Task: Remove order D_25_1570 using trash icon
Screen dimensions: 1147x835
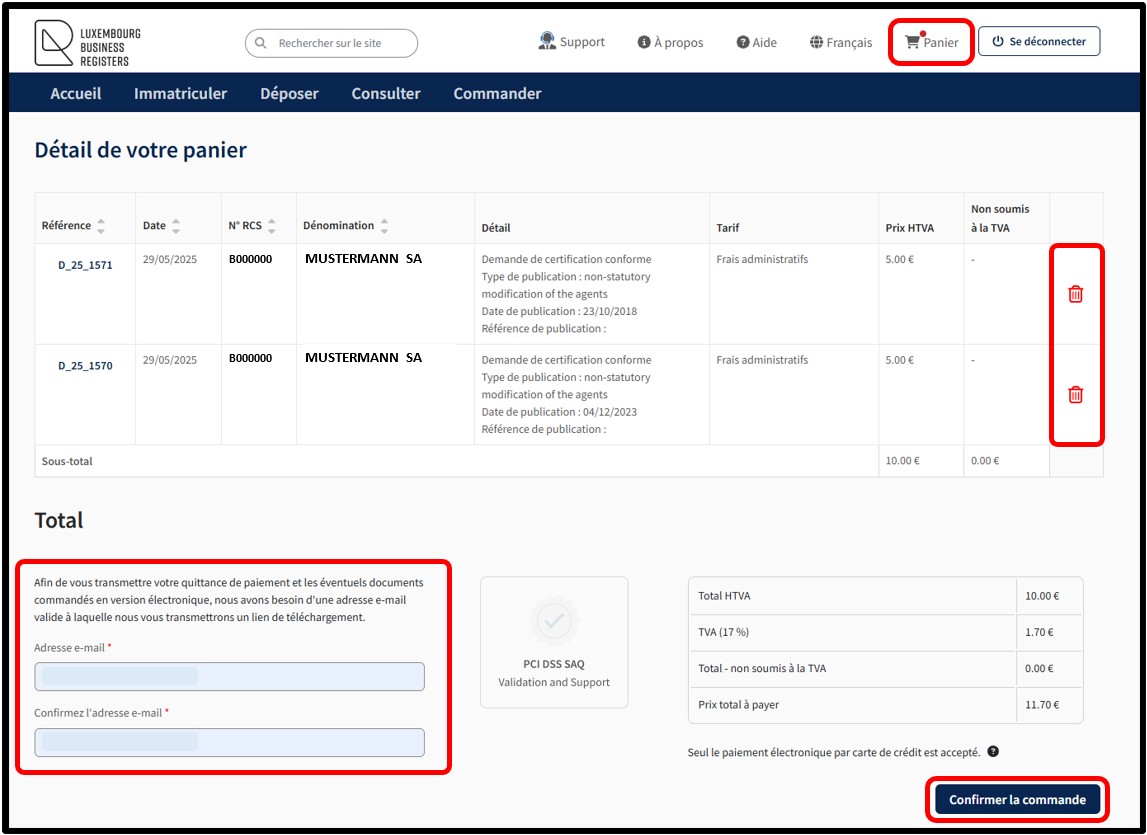Action: (x=1075, y=394)
